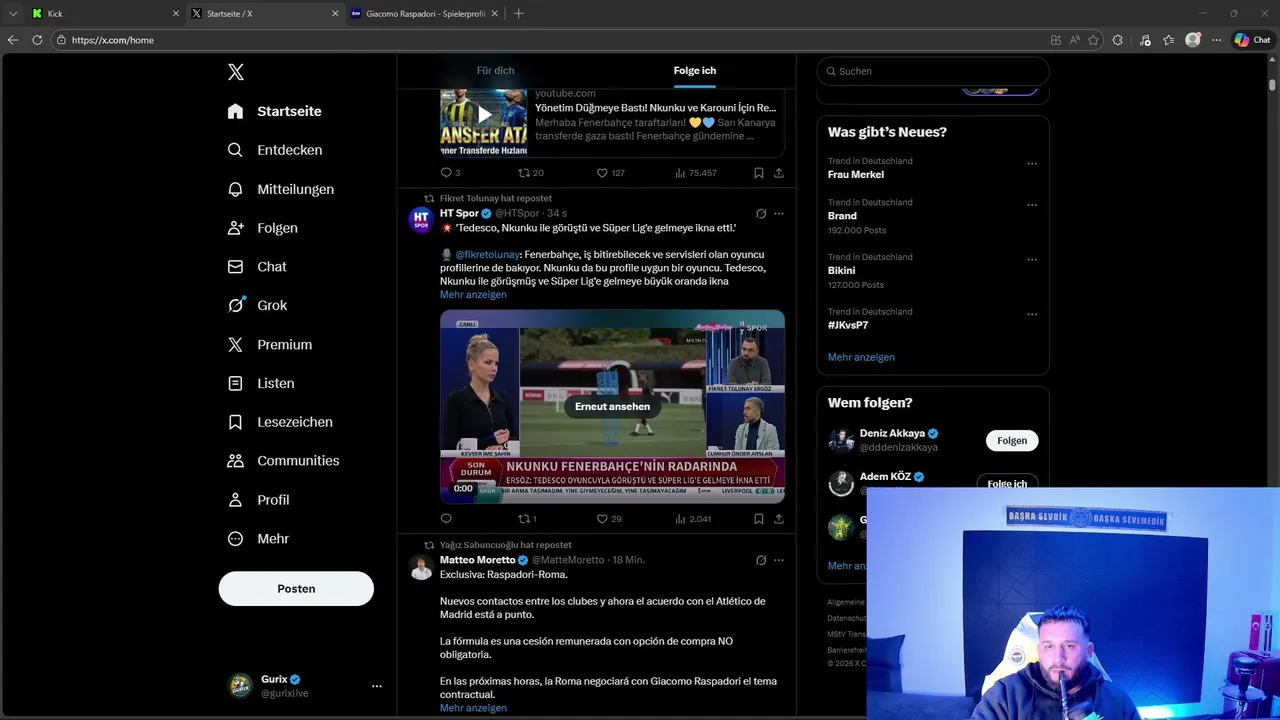Viewport: 1280px width, 720px height.
Task: Open Mitteilungen notifications
Action: 282,189
